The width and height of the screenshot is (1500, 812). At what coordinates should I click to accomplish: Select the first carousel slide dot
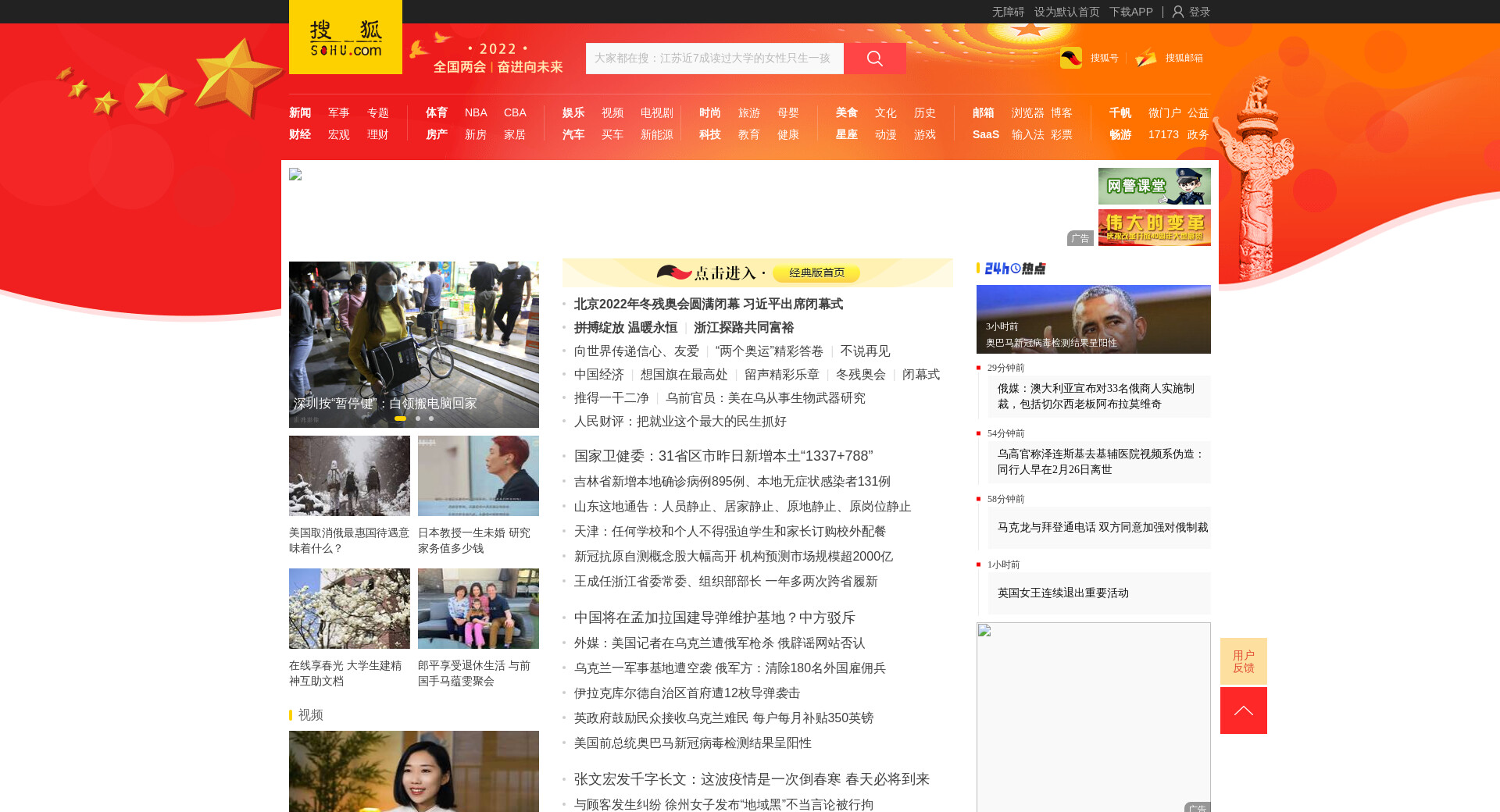click(400, 418)
